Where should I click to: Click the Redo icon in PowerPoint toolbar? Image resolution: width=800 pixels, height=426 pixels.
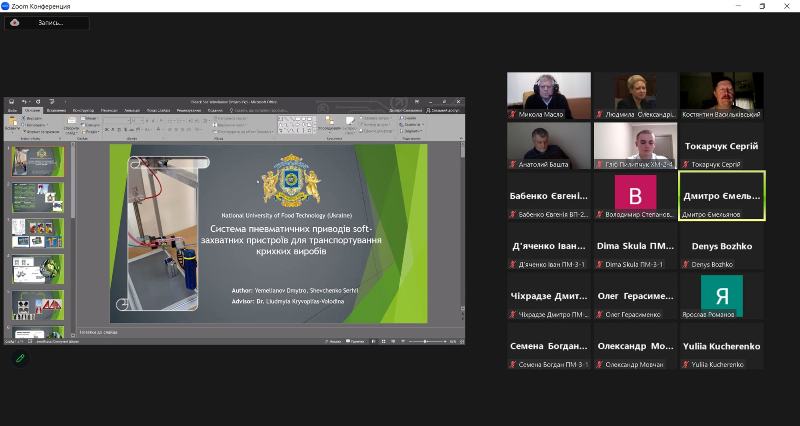click(x=38, y=102)
